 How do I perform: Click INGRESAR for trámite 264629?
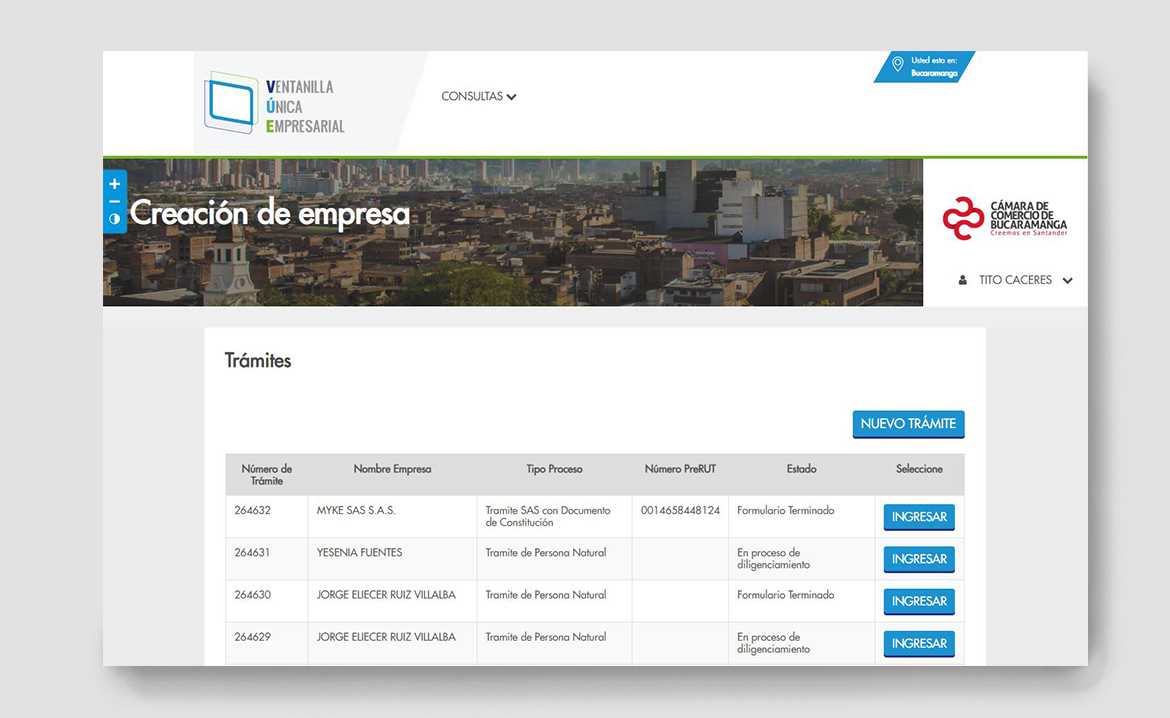coord(919,643)
